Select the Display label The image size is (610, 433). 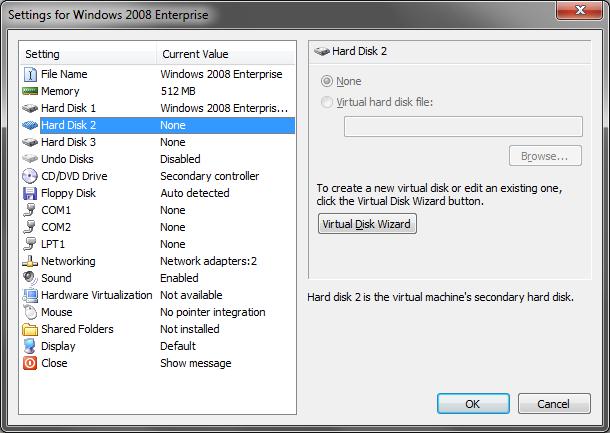click(x=58, y=346)
